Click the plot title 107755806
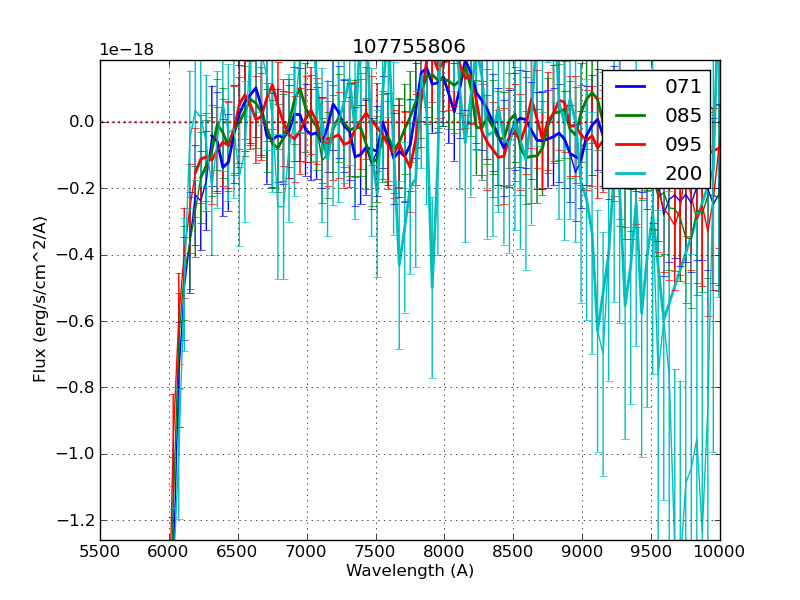This screenshot has width=800, height=600. tap(409, 47)
